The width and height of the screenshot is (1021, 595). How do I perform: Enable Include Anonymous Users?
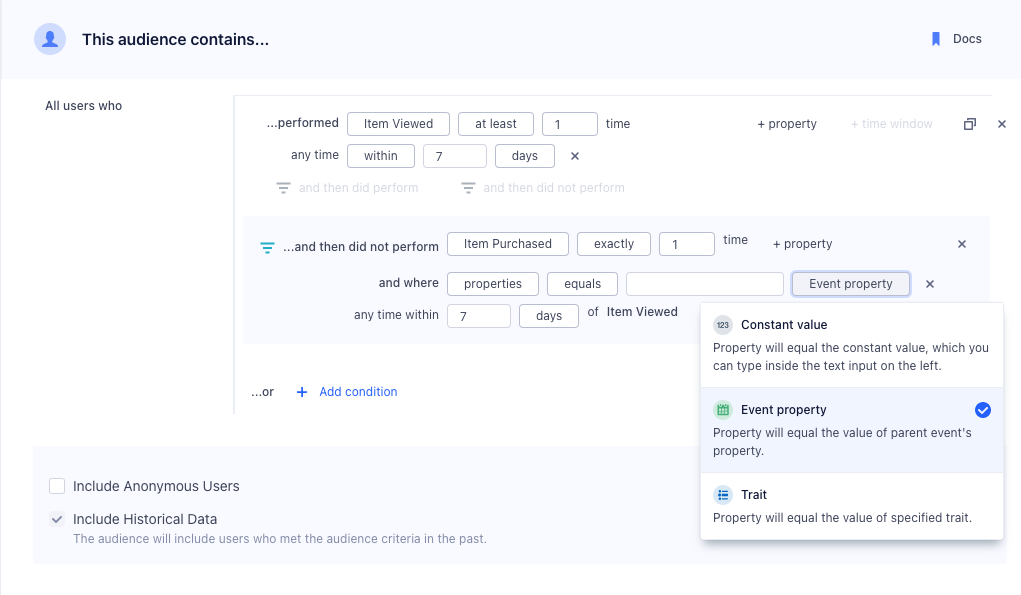[57, 486]
